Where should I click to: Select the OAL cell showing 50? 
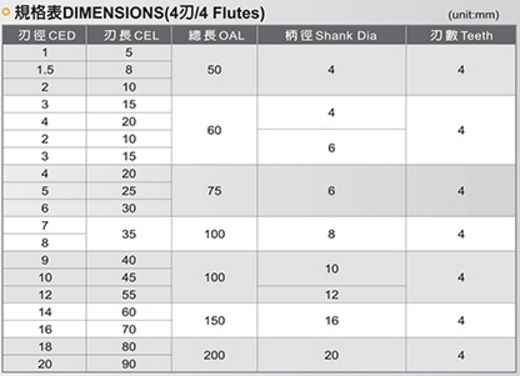[214, 70]
